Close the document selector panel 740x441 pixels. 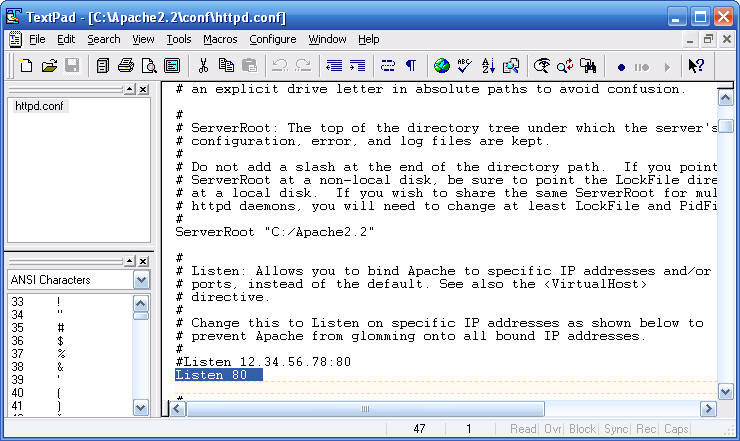point(143,89)
